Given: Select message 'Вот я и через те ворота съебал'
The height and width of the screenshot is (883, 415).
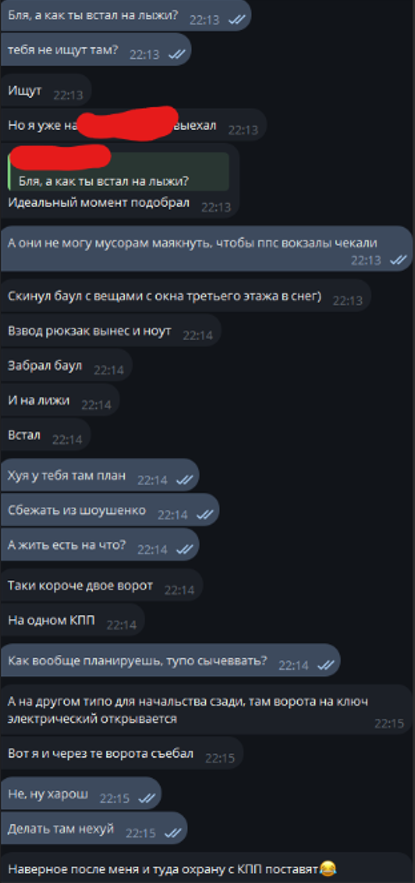Looking at the screenshot, I should click(122, 753).
